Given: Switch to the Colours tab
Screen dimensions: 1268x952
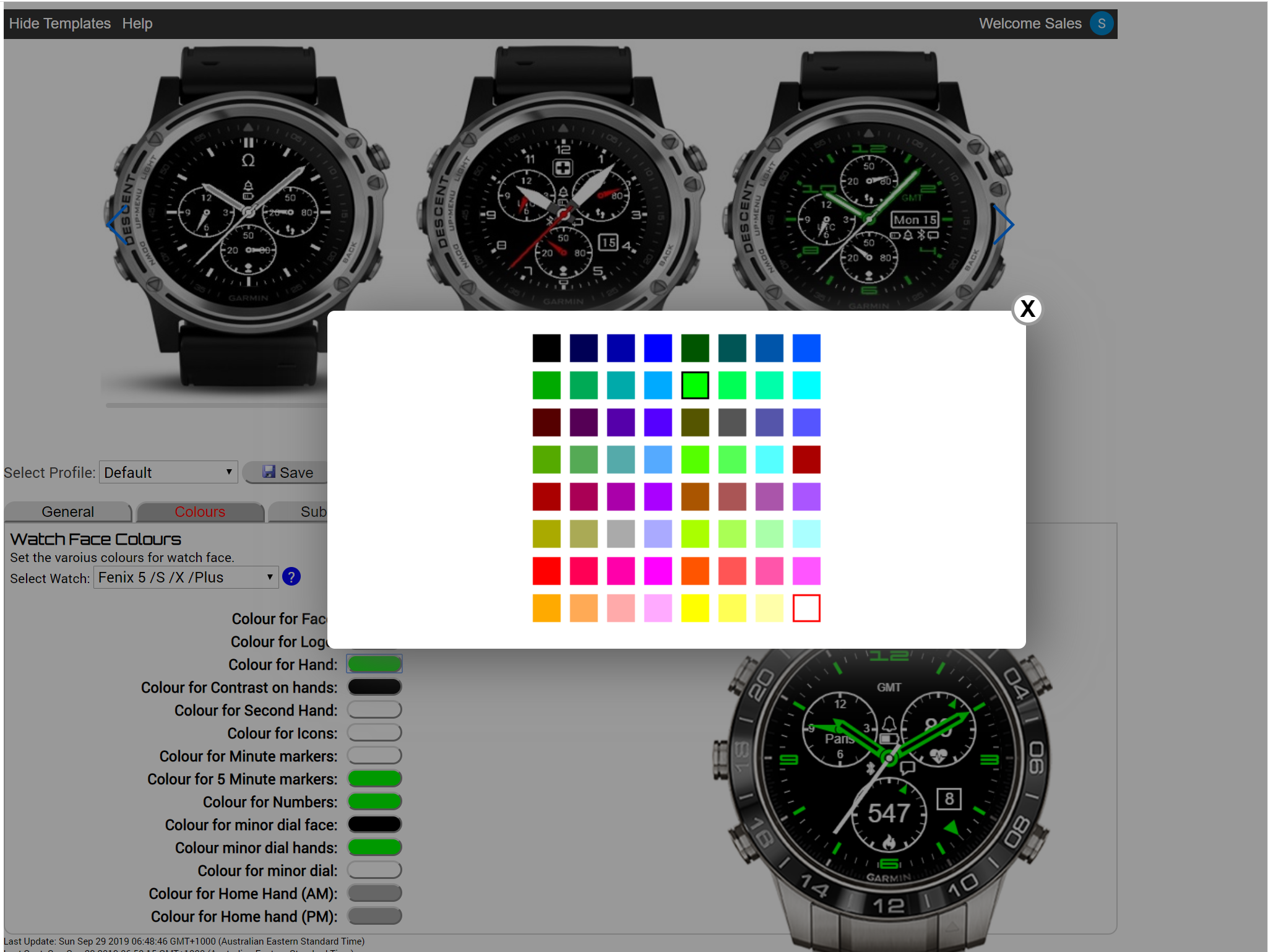Looking at the screenshot, I should click(200, 512).
